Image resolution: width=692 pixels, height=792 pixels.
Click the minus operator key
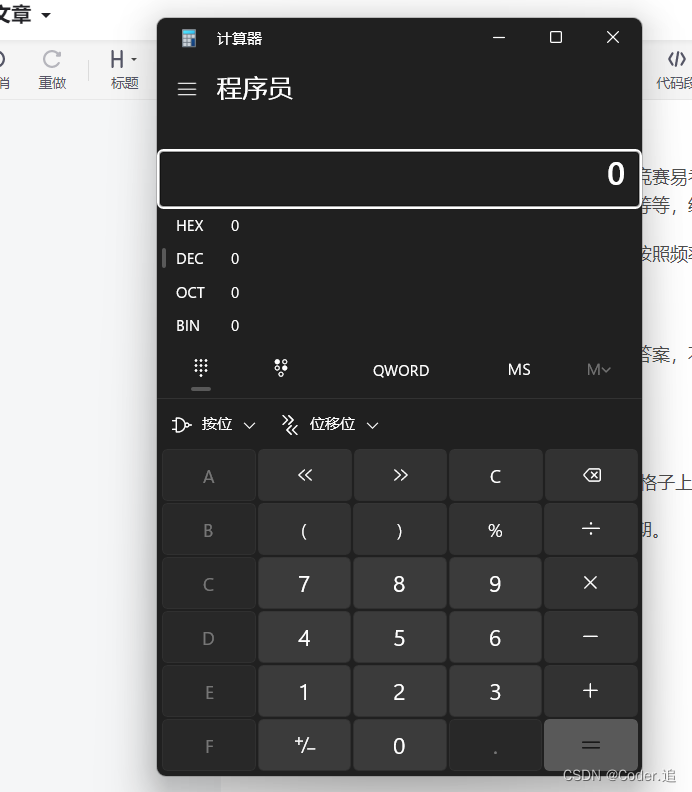(x=591, y=637)
